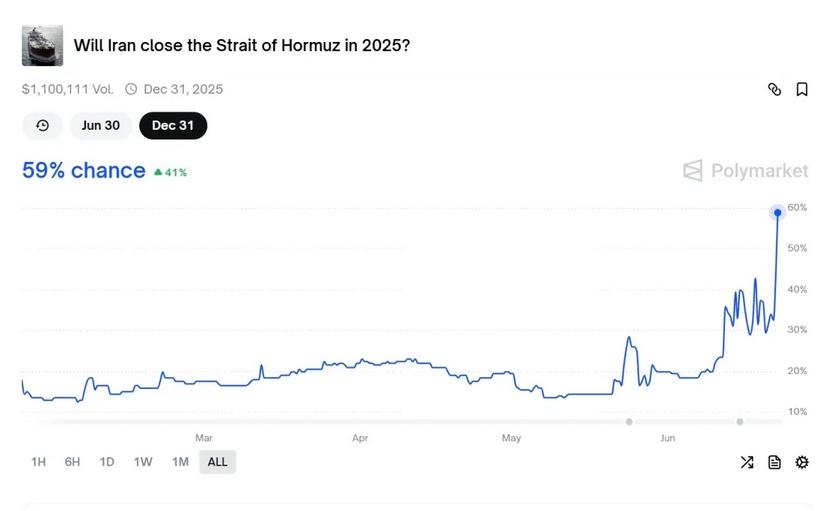Switch chart range to 1W
Viewport: 832px width, 511px height.
pyautogui.click(x=143, y=462)
